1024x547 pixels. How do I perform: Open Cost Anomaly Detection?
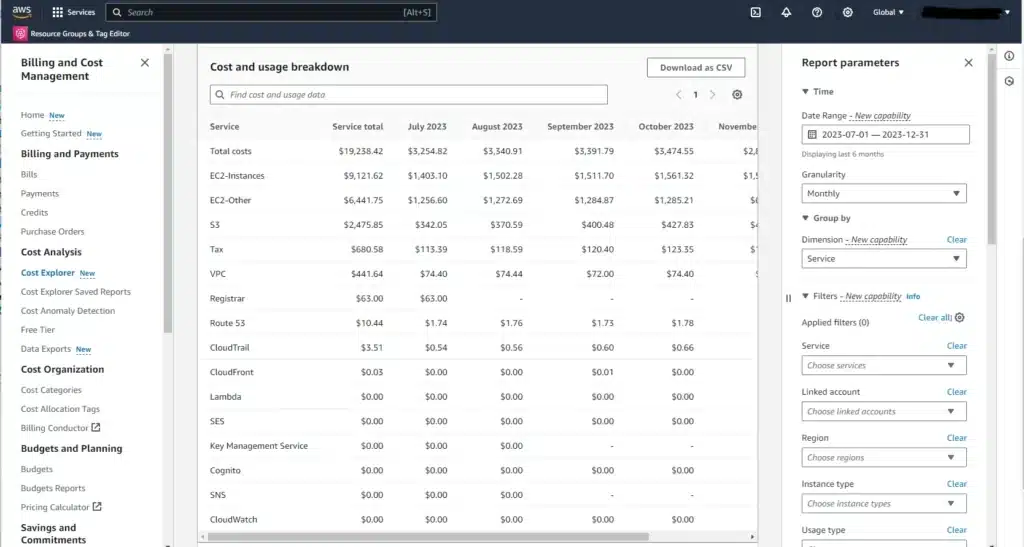(68, 311)
